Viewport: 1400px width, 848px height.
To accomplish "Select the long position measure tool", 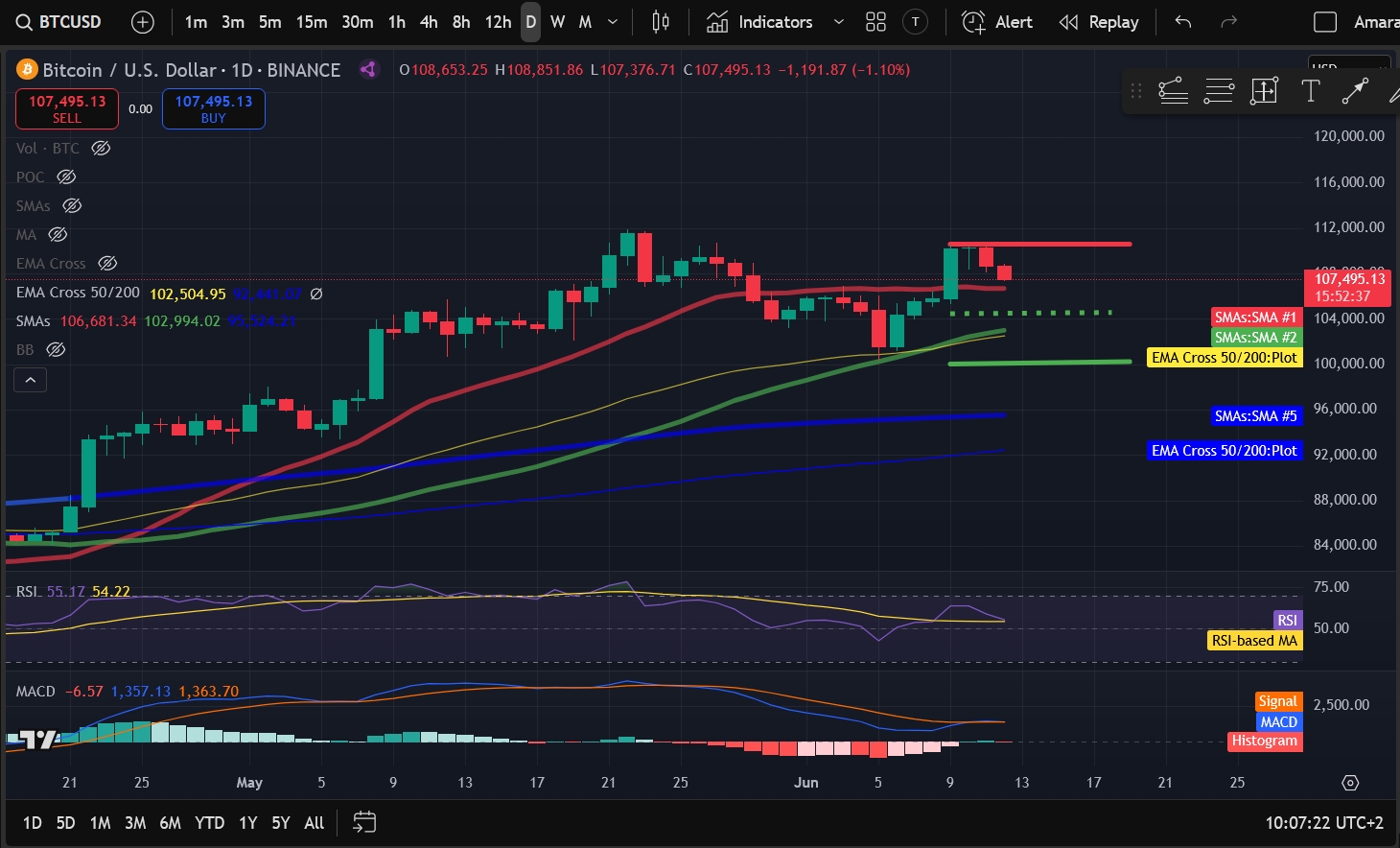I will (1264, 91).
